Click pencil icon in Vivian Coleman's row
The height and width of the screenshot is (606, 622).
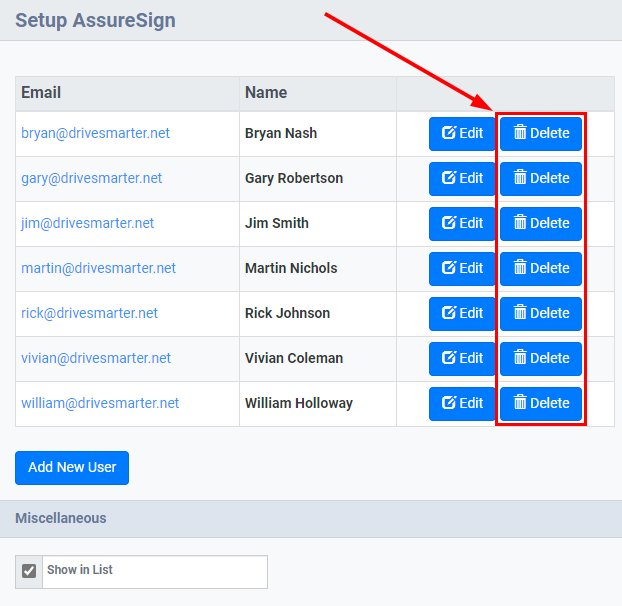[x=449, y=357]
